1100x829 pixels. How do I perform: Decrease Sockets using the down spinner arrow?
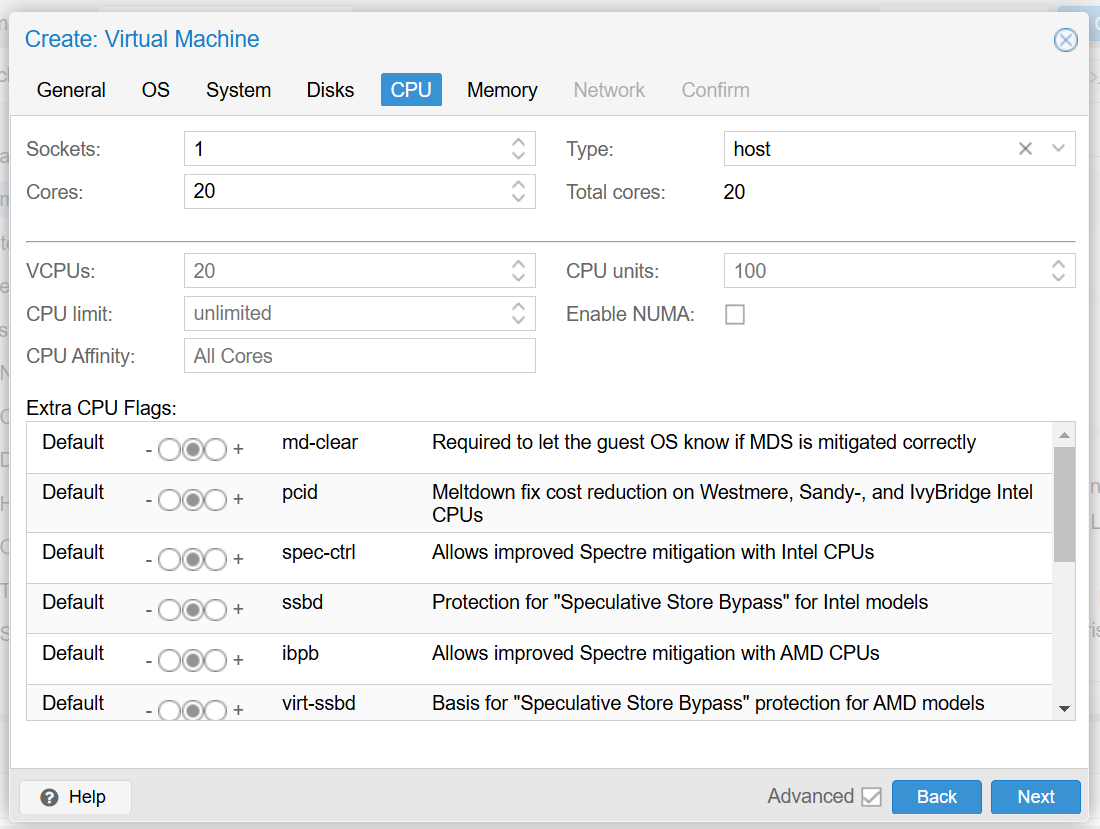[519, 154]
